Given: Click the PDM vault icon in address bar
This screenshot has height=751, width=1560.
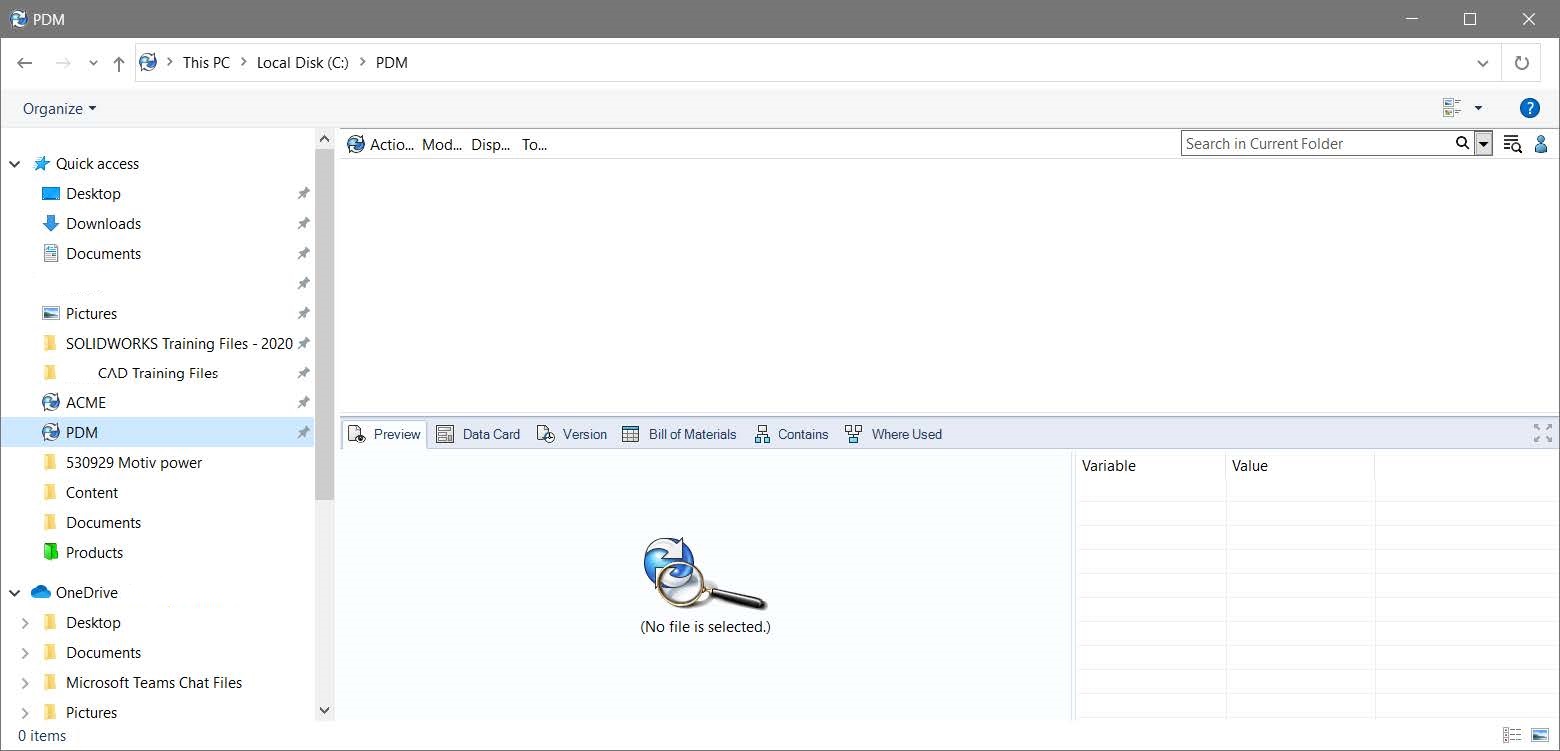Looking at the screenshot, I should coord(149,62).
